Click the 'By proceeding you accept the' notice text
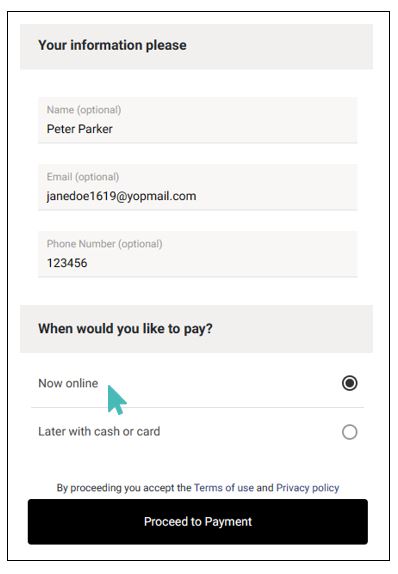Image resolution: width=398 pixels, height=574 pixels. point(124,488)
